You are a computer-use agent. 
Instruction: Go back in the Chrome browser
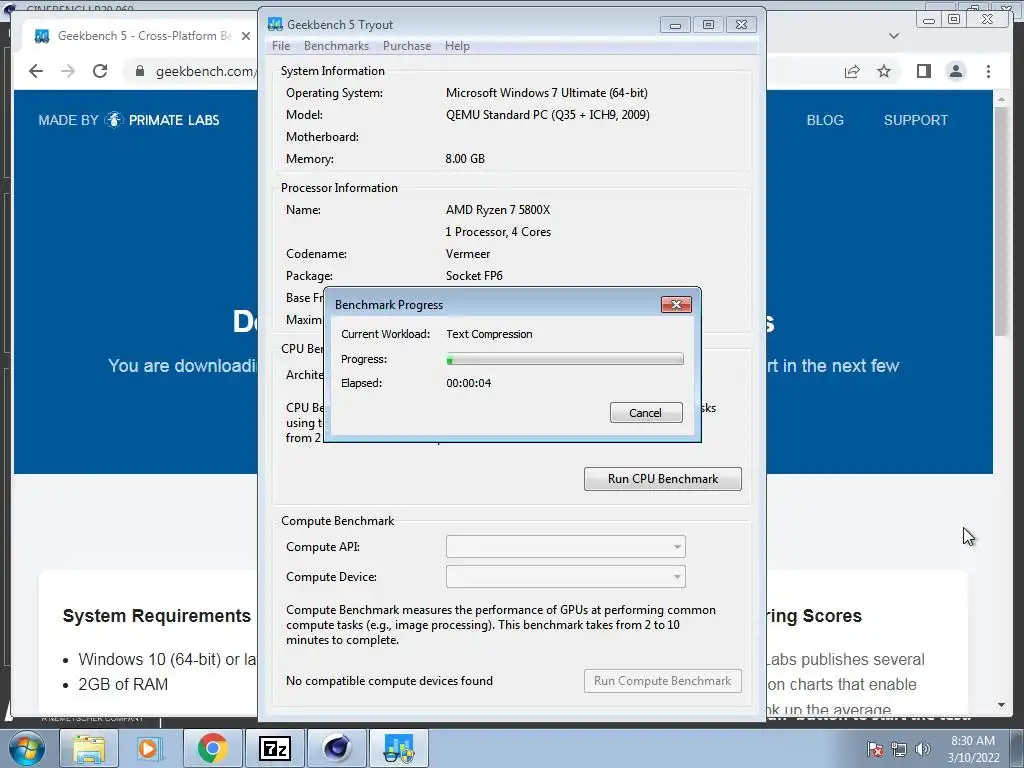click(x=36, y=71)
